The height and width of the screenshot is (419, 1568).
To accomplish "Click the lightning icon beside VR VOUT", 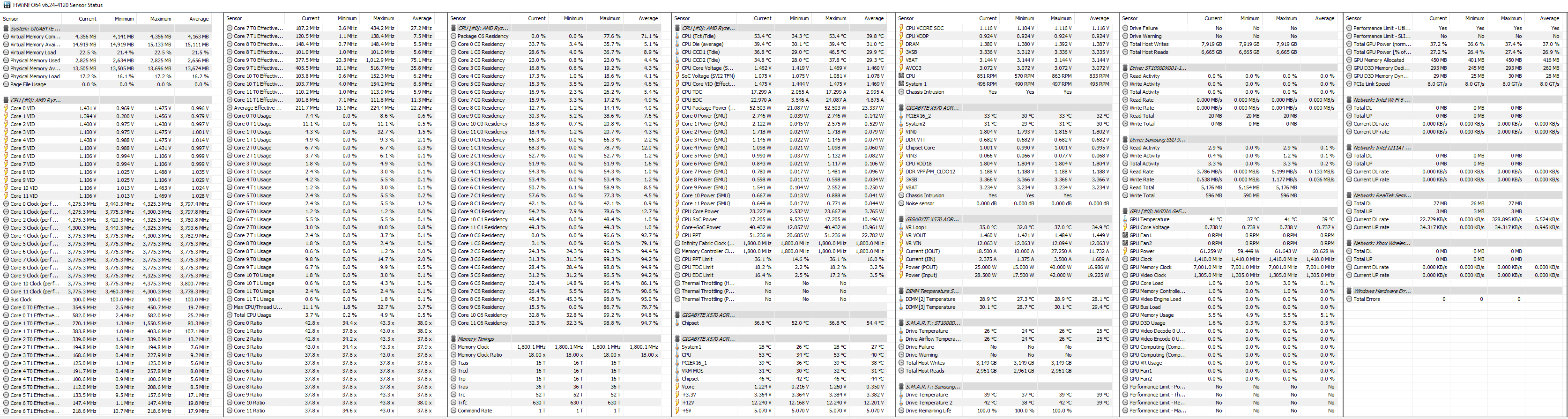I will (x=901, y=235).
